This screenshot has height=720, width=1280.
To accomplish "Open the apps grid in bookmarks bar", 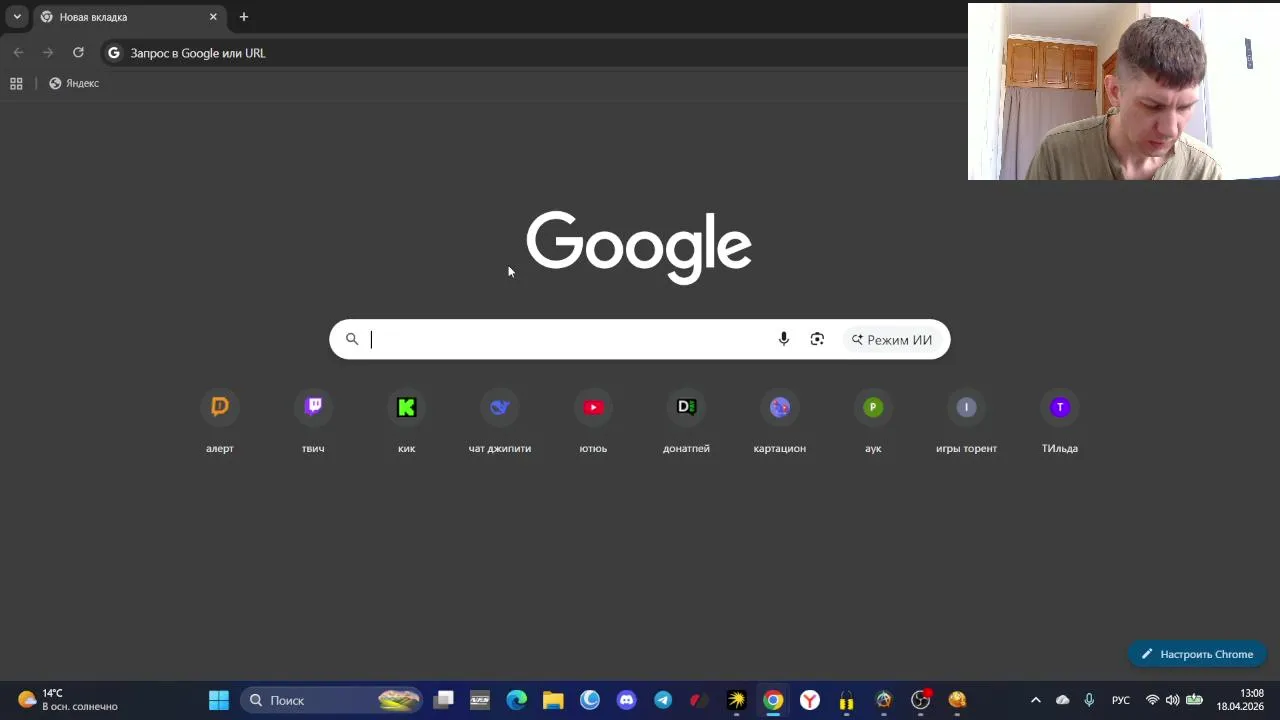I will click(x=16, y=83).
